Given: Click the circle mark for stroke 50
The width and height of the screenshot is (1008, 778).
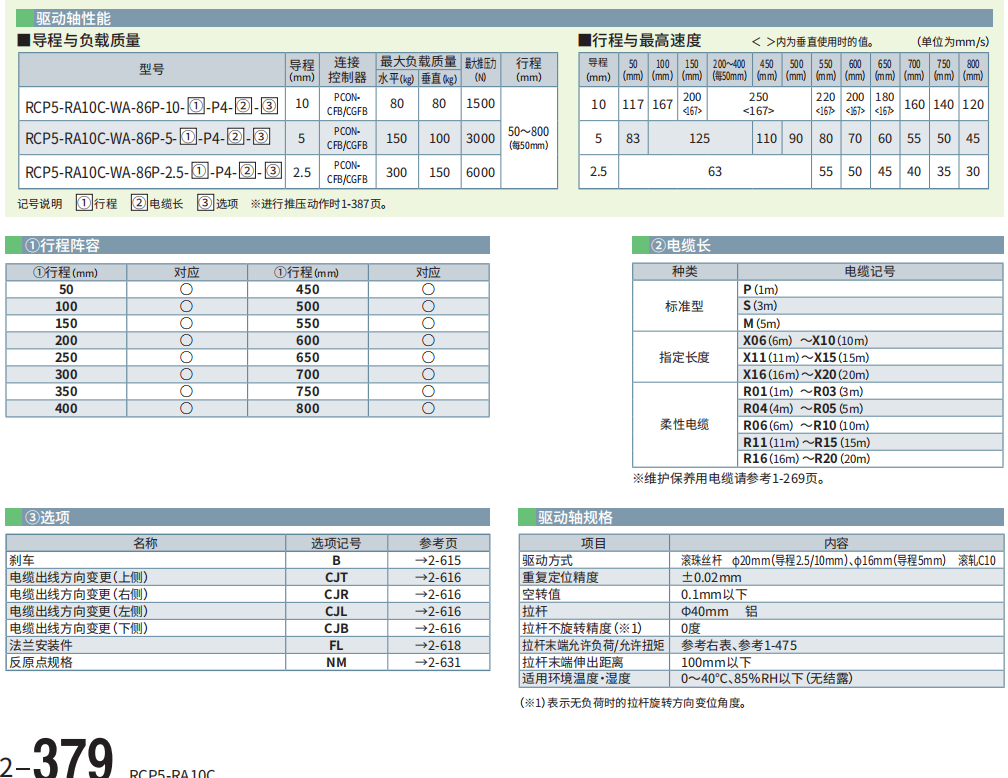Looking at the screenshot, I should [186, 289].
